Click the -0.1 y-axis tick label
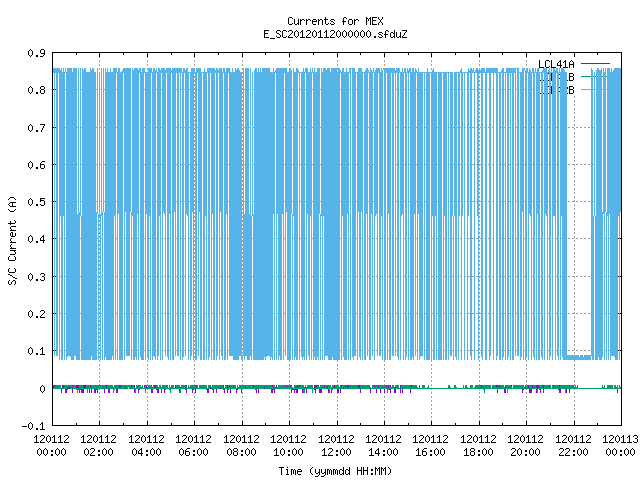The image size is (640, 480). tap(33, 426)
